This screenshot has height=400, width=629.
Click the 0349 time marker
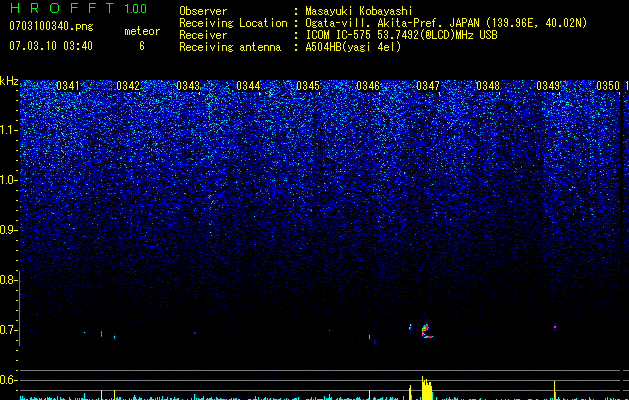(x=548, y=86)
